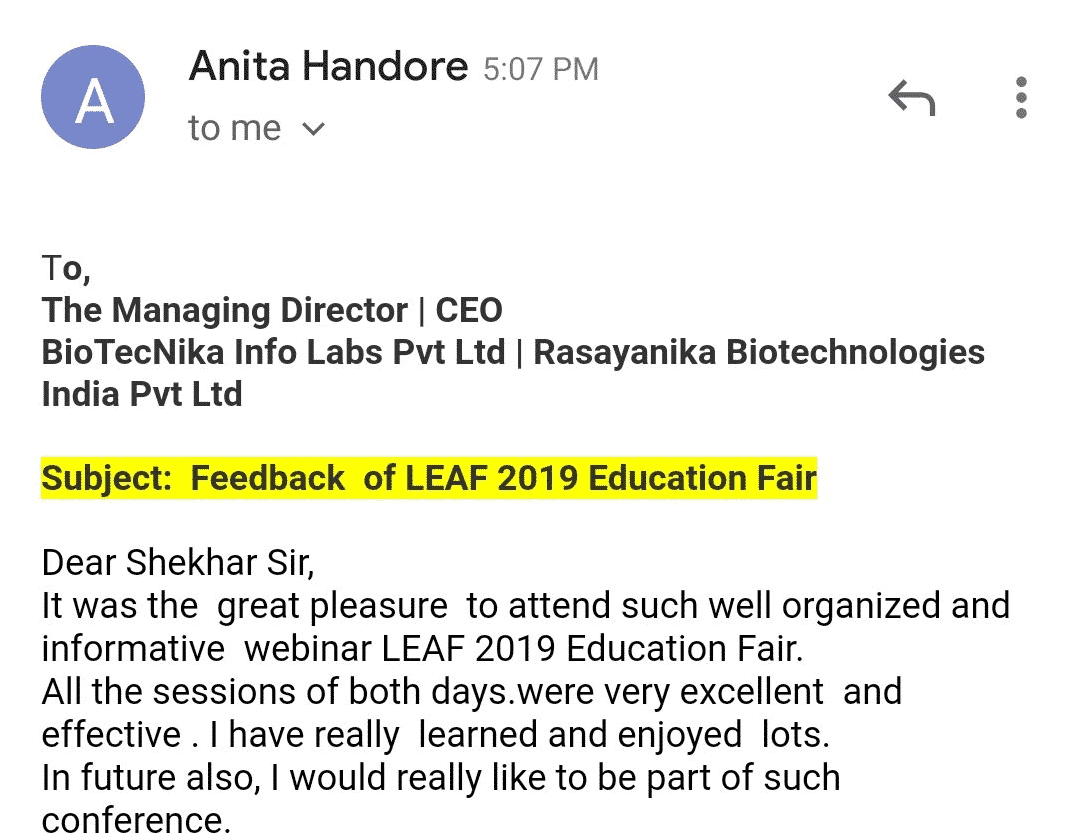Click the line starting 'In future also'
1079x839 pixels.
click(x=441, y=778)
